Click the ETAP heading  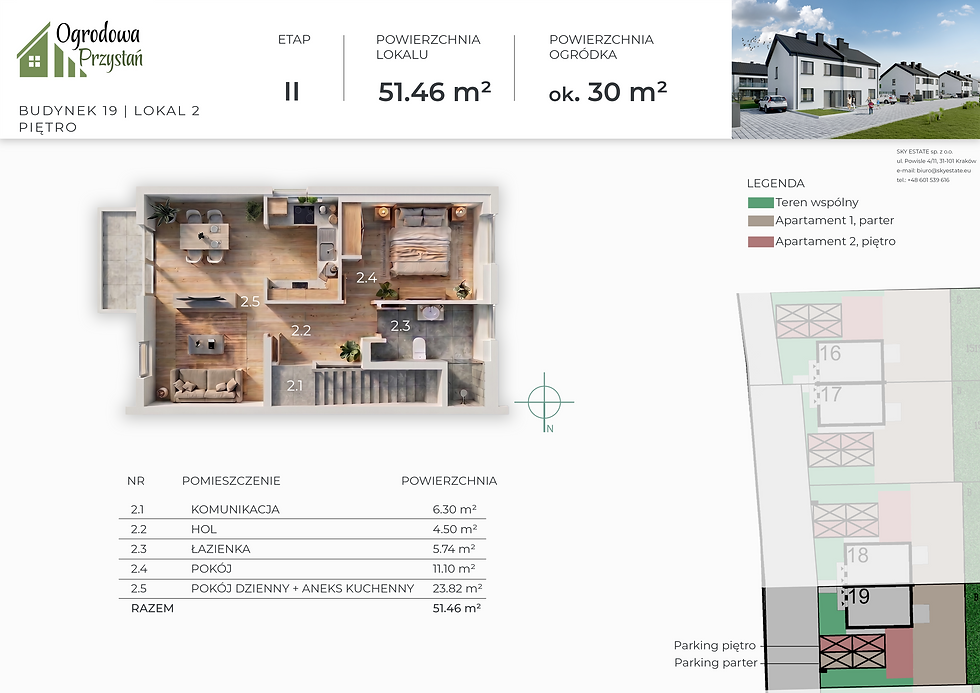click(294, 39)
